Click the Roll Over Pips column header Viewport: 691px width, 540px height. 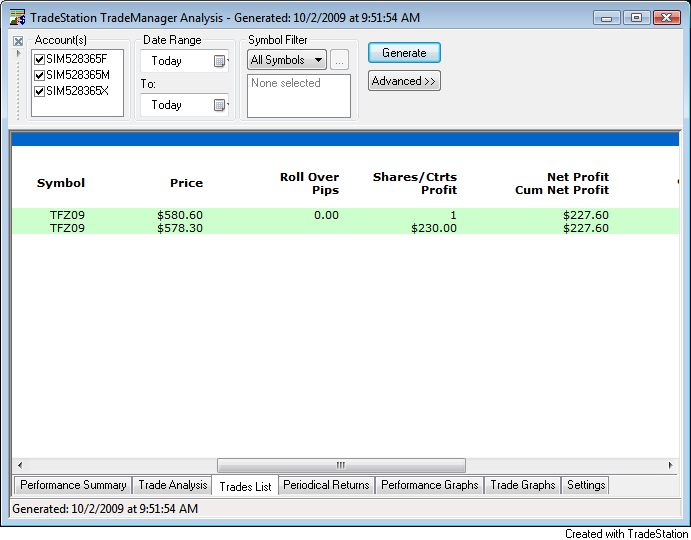click(x=309, y=183)
